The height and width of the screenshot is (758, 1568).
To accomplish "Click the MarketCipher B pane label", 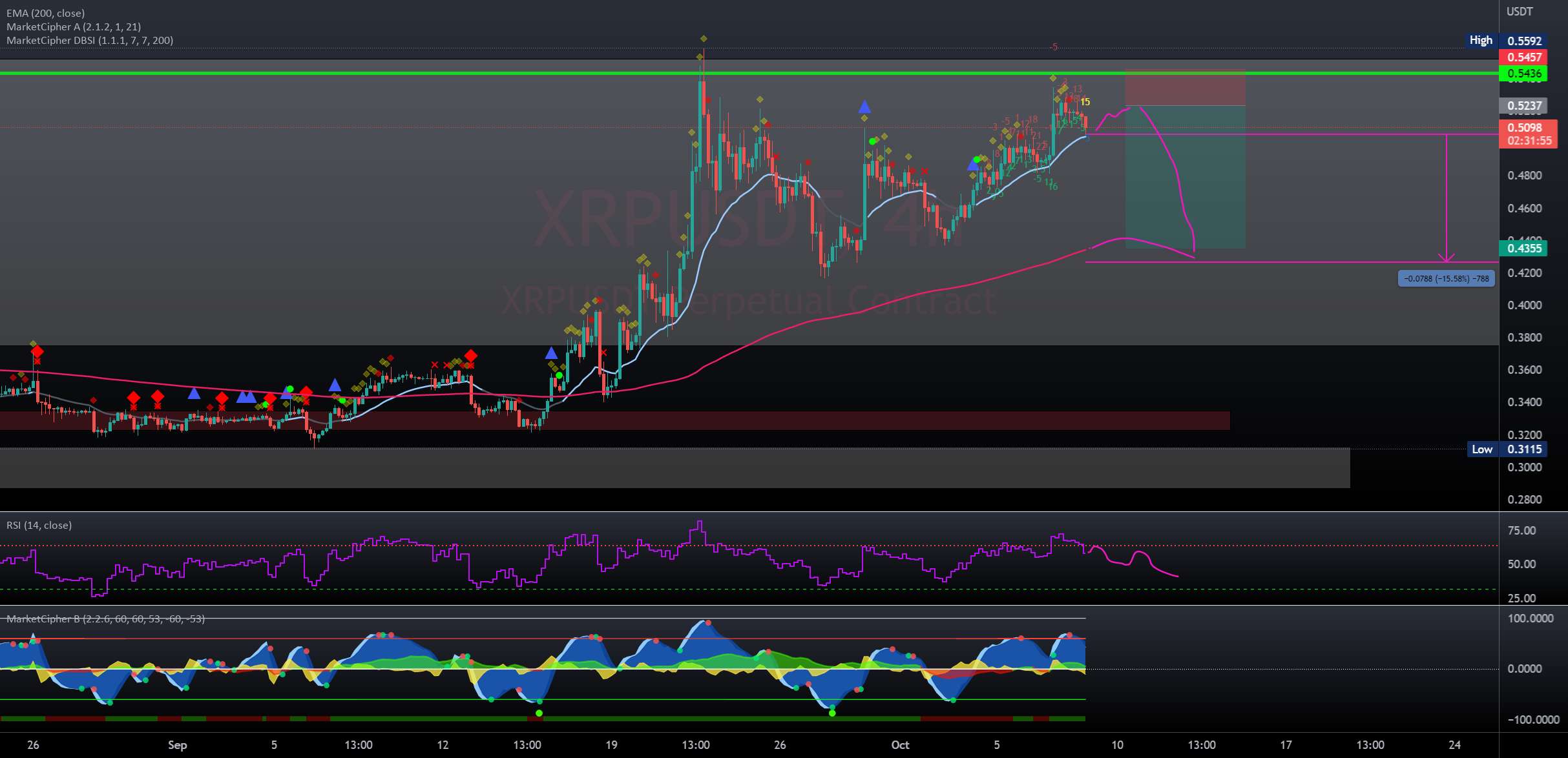I will pyautogui.click(x=105, y=619).
